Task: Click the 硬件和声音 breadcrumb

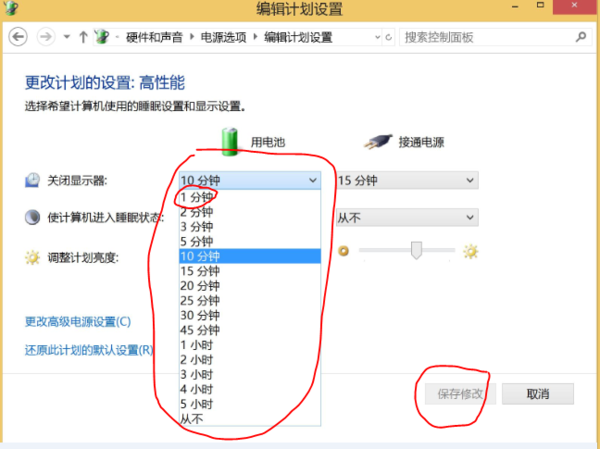Action: 154,38
